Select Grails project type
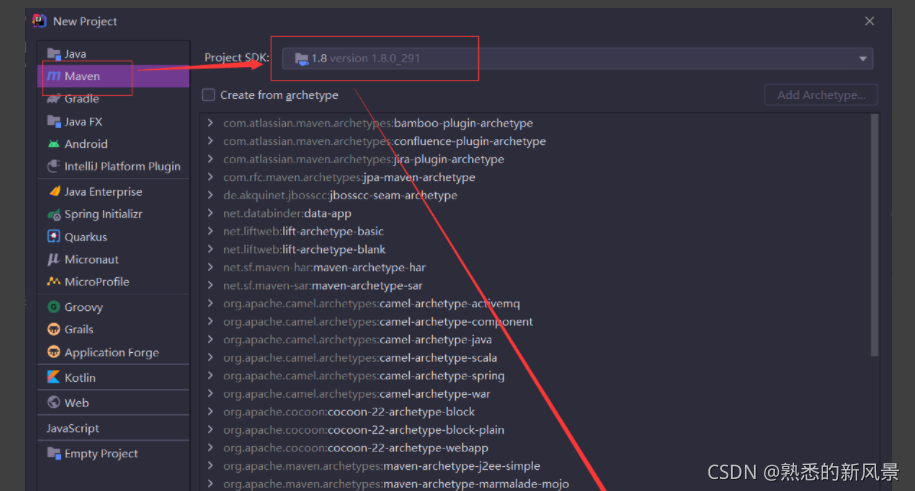915x491 pixels. pyautogui.click(x=113, y=329)
